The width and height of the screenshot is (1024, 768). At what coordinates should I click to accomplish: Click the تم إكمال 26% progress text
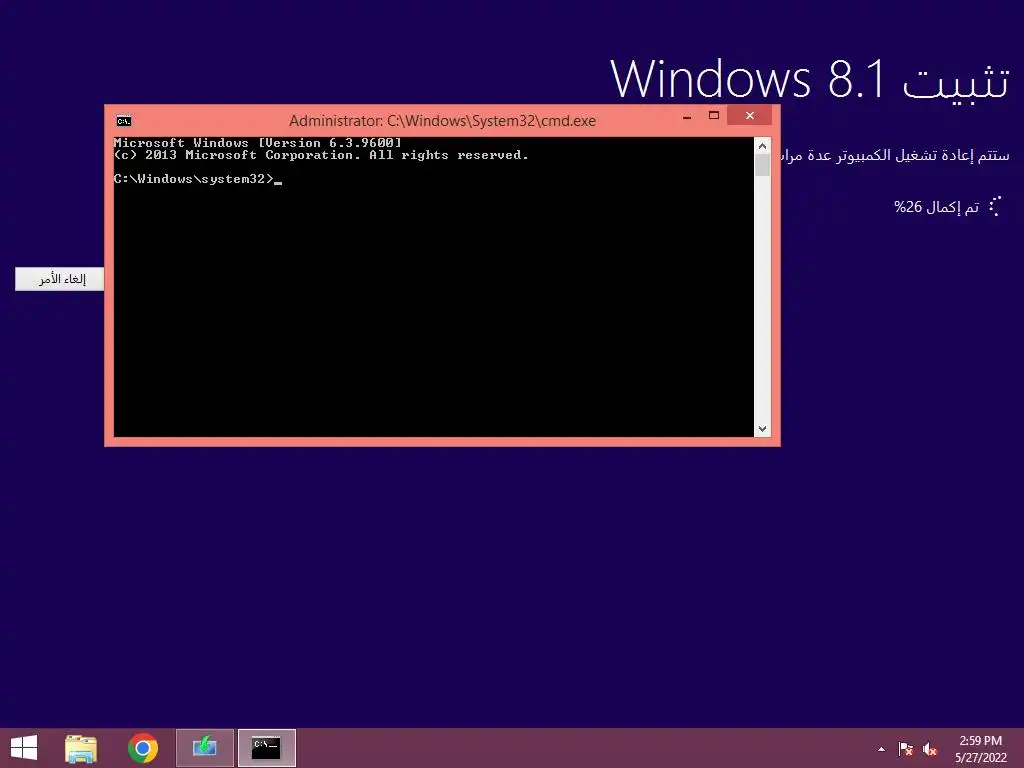[x=936, y=207]
